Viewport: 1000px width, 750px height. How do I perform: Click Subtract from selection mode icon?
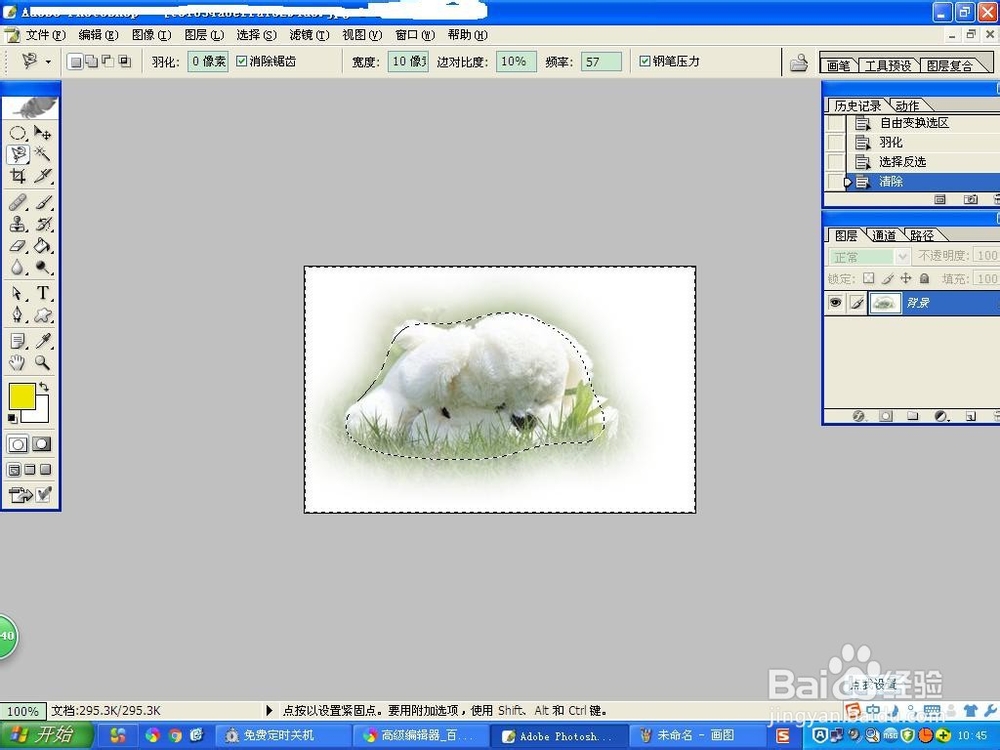point(108,61)
